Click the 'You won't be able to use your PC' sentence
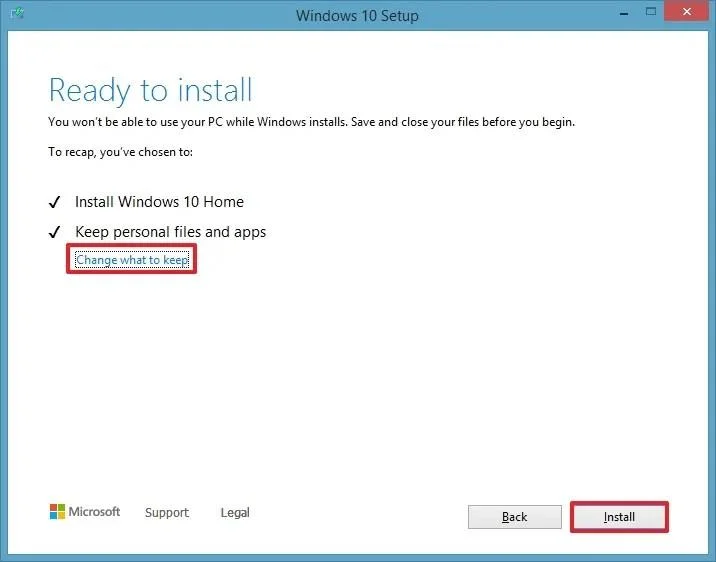 [311, 122]
